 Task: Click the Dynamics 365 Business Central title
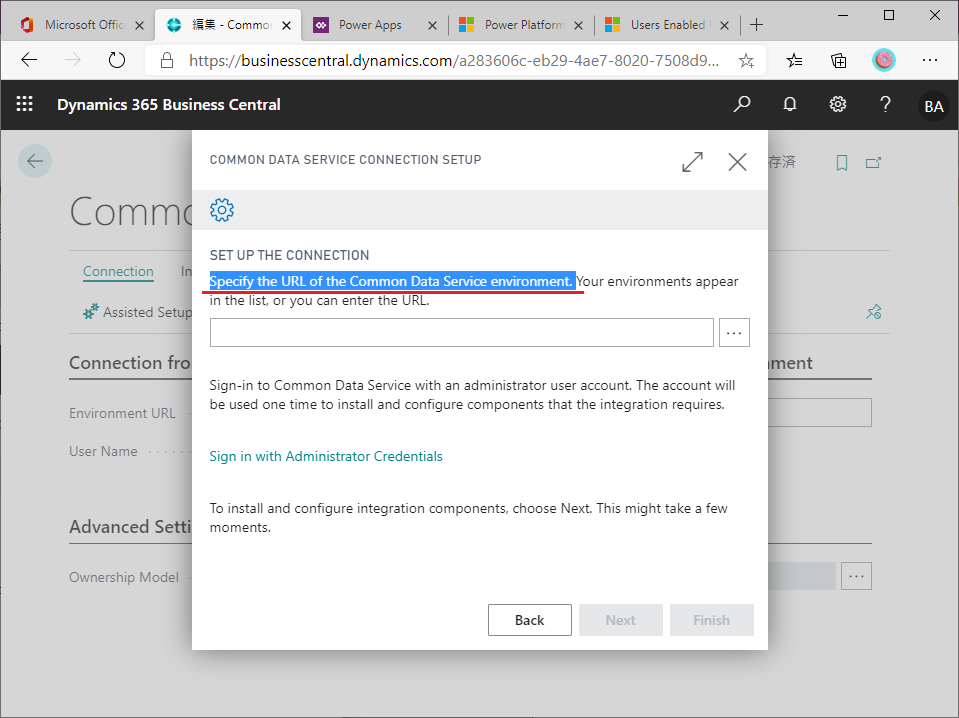tap(169, 105)
